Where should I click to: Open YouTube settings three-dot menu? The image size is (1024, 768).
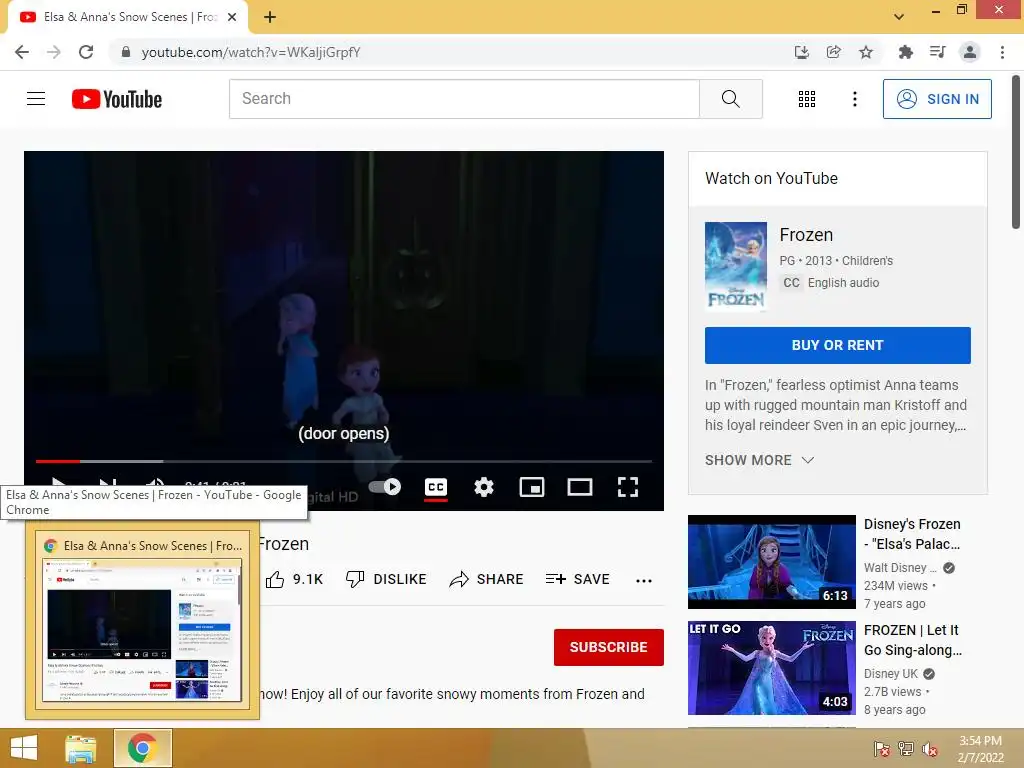(854, 99)
